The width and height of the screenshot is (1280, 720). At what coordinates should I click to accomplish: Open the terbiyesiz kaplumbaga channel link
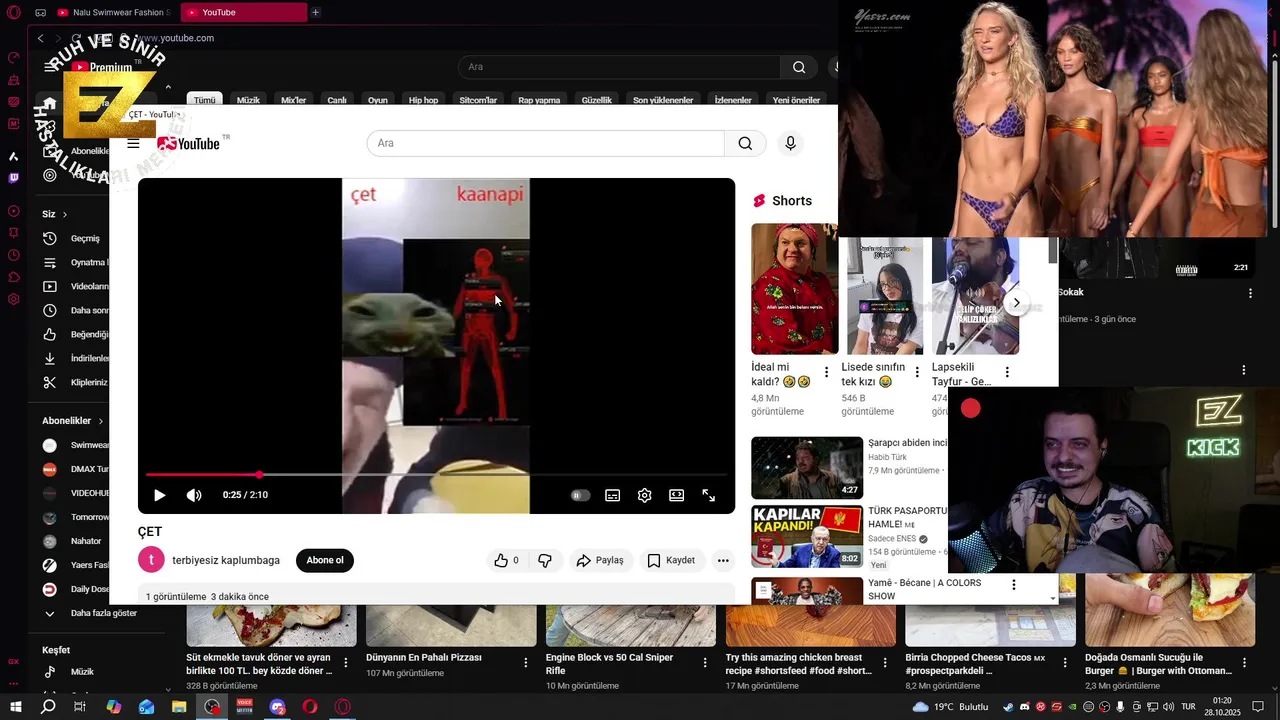point(226,560)
